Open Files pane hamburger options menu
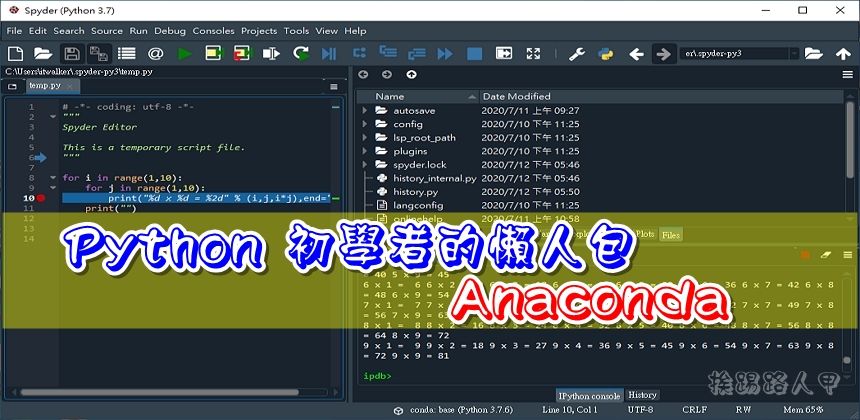Viewport: 860px width, 420px height. tap(847, 75)
